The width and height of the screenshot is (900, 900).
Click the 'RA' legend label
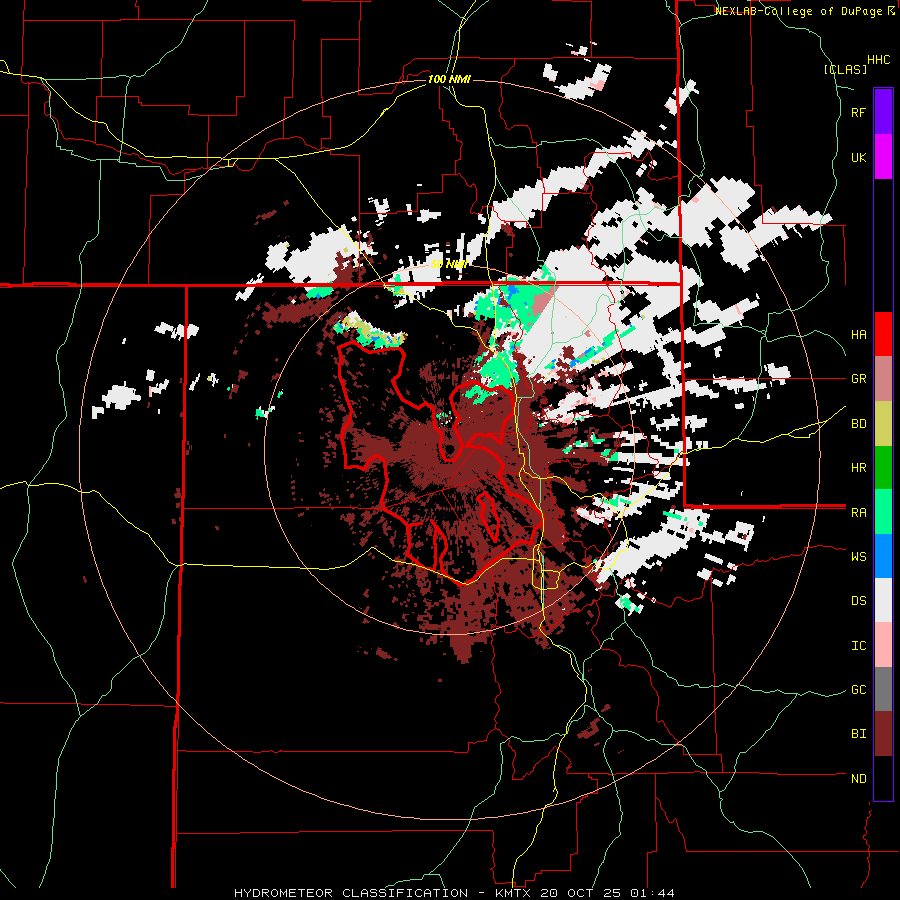(x=858, y=512)
